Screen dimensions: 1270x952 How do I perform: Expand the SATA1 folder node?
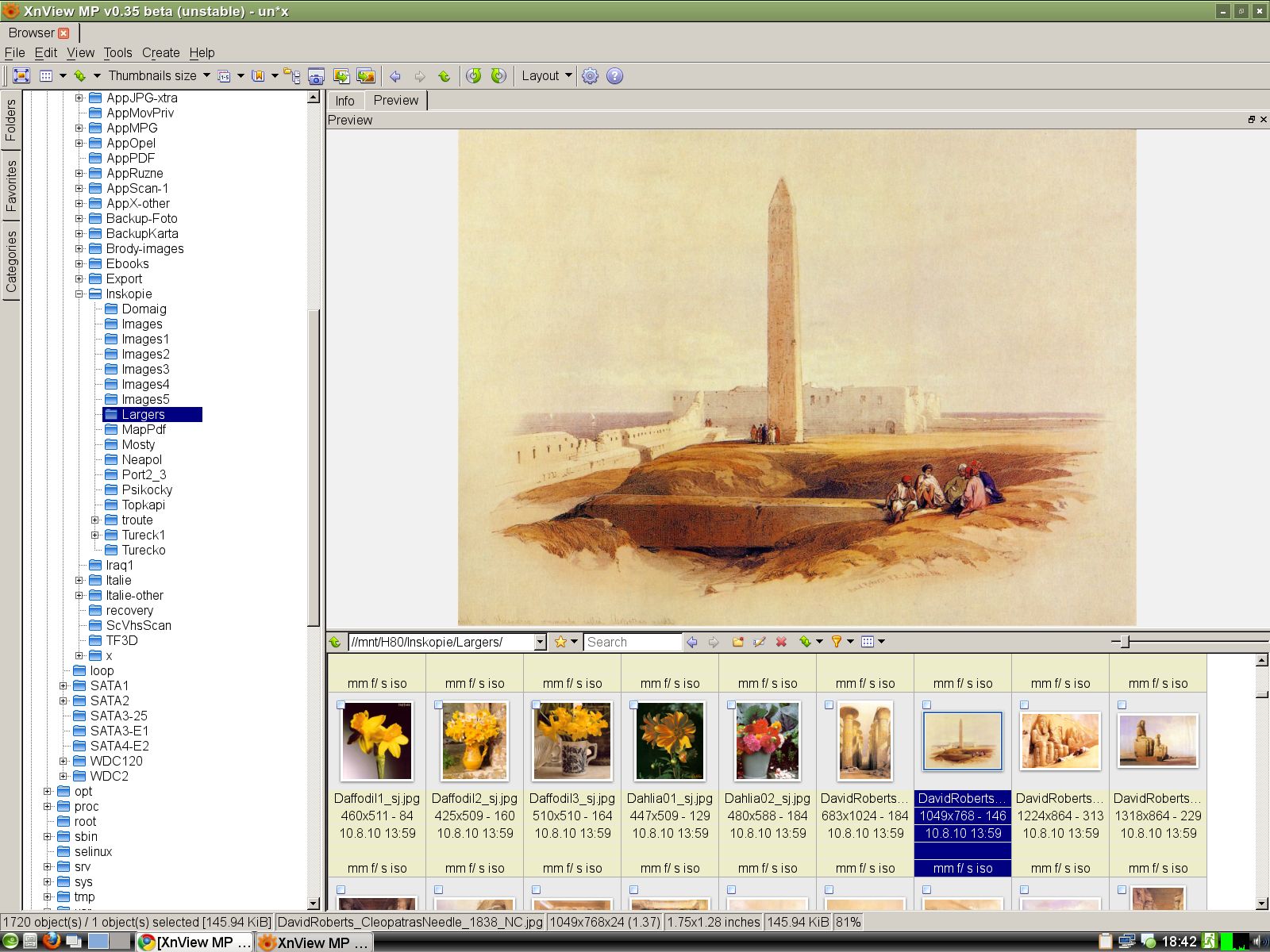(x=63, y=686)
